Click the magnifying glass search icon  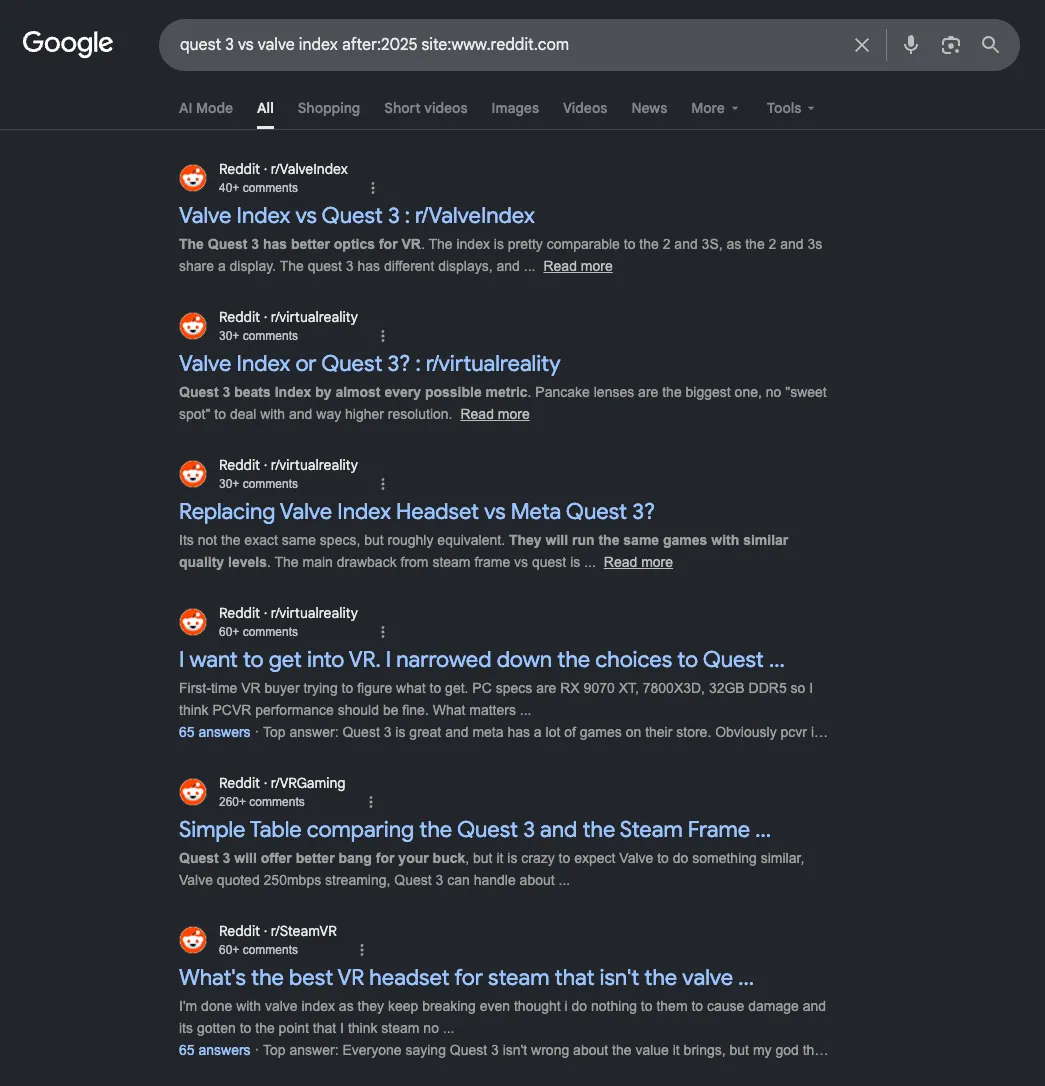pyautogui.click(x=990, y=45)
